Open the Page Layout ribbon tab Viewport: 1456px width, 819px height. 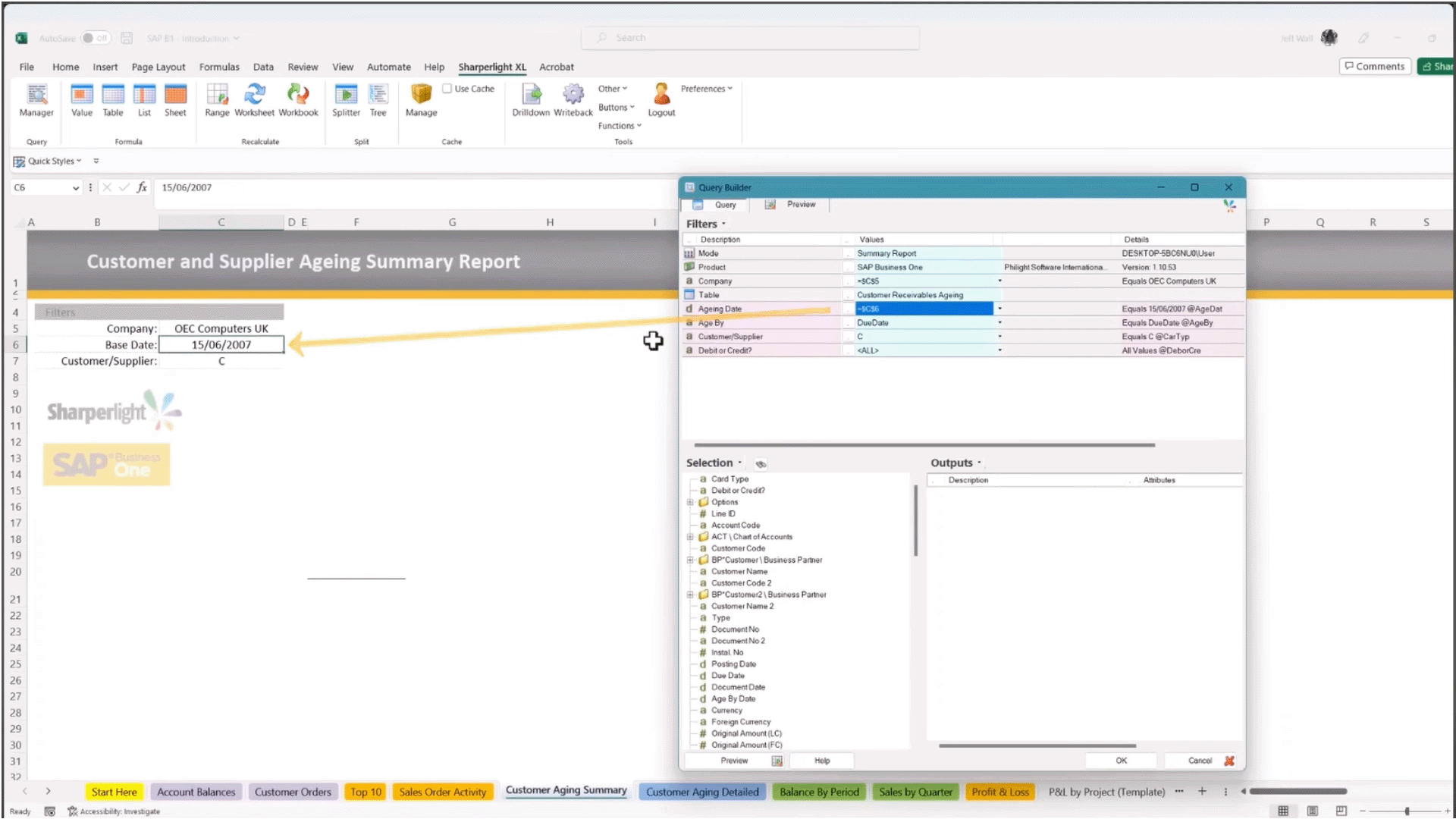pos(158,67)
